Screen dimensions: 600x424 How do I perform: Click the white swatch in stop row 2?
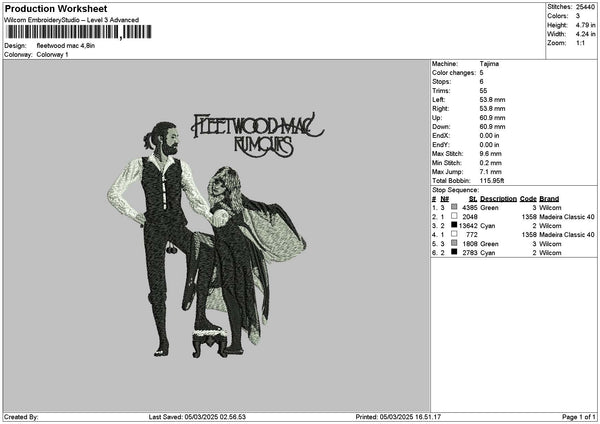[454, 216]
